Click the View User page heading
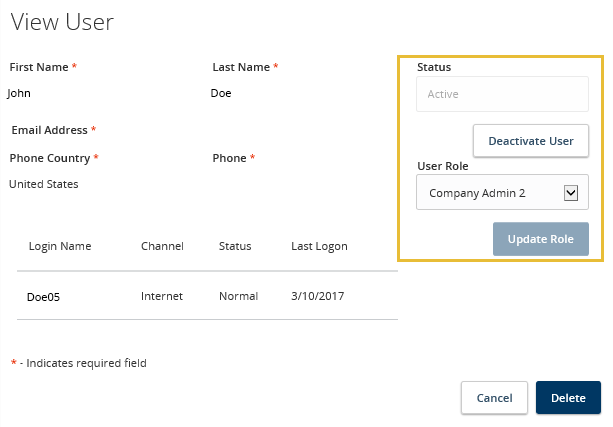 click(x=62, y=22)
